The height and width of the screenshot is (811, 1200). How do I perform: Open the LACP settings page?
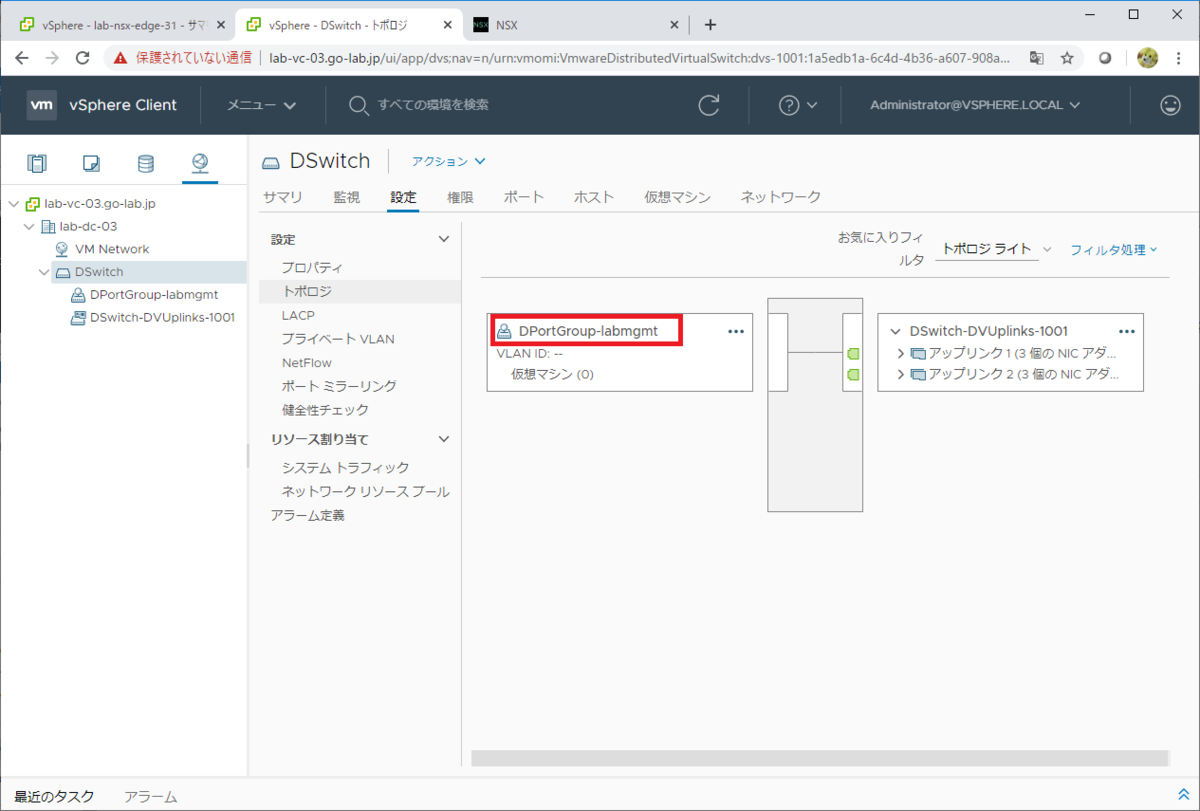[298, 315]
